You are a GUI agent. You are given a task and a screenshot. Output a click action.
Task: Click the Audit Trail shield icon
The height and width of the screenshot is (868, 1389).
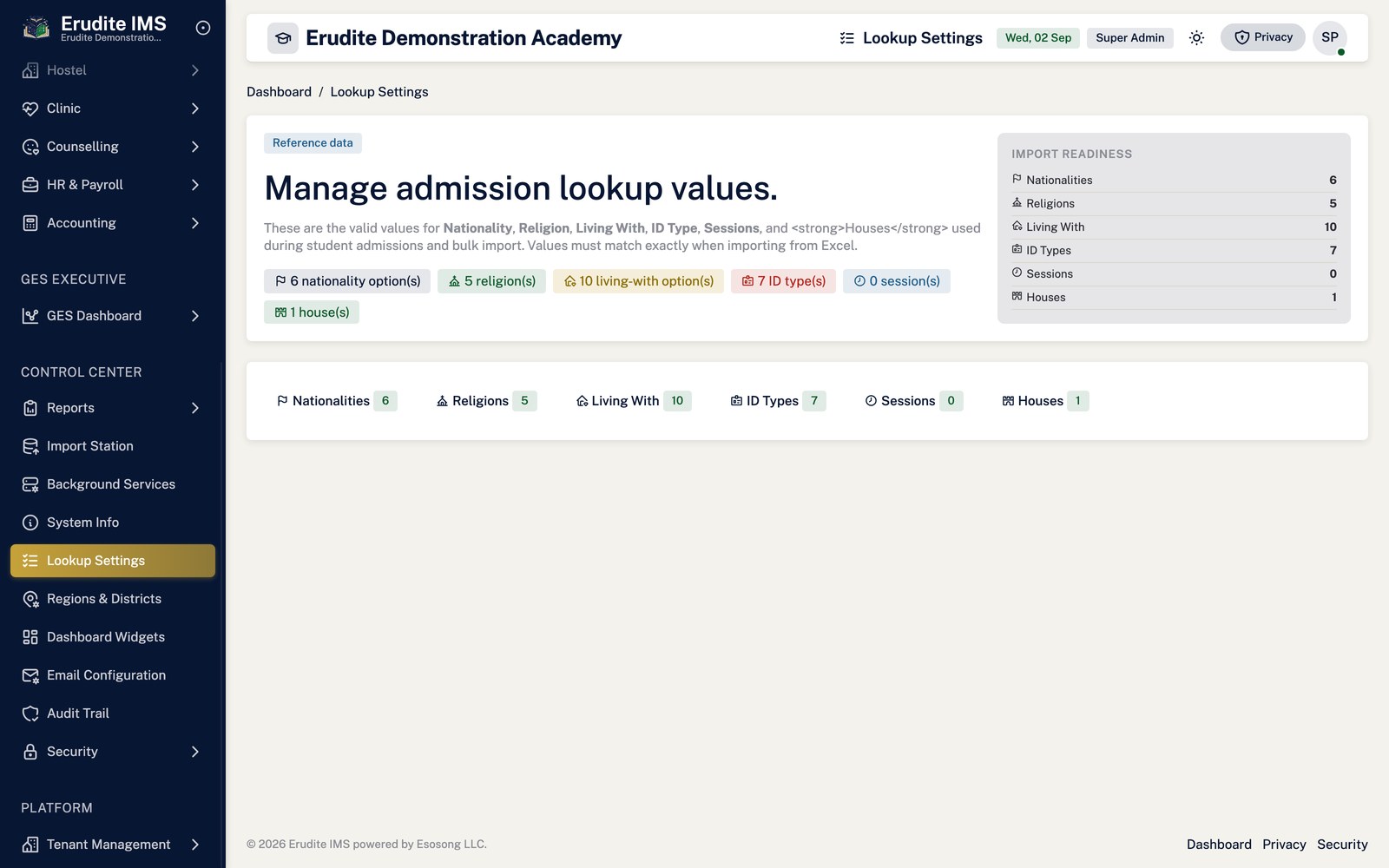pyautogui.click(x=30, y=713)
